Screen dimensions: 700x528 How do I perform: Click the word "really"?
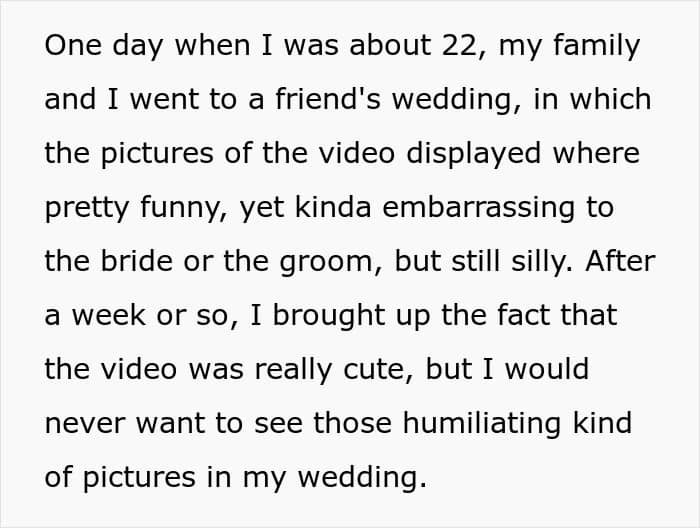(294, 370)
